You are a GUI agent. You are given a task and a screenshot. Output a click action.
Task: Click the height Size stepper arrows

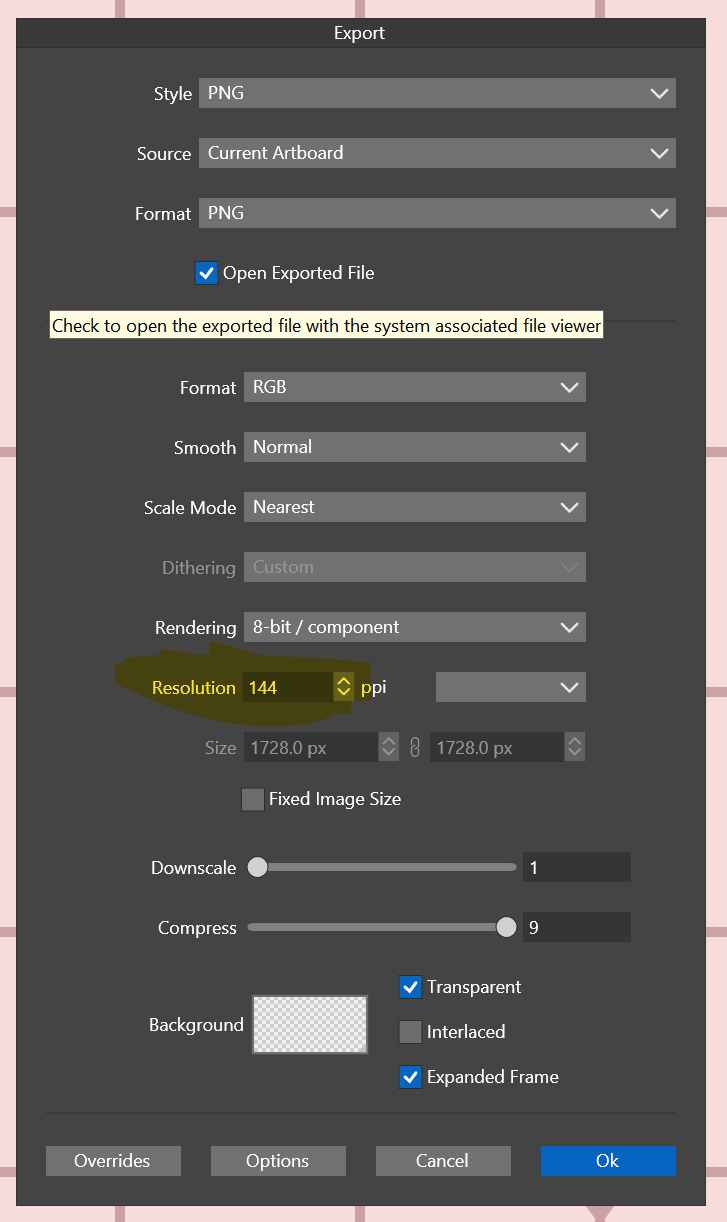pyautogui.click(x=574, y=747)
